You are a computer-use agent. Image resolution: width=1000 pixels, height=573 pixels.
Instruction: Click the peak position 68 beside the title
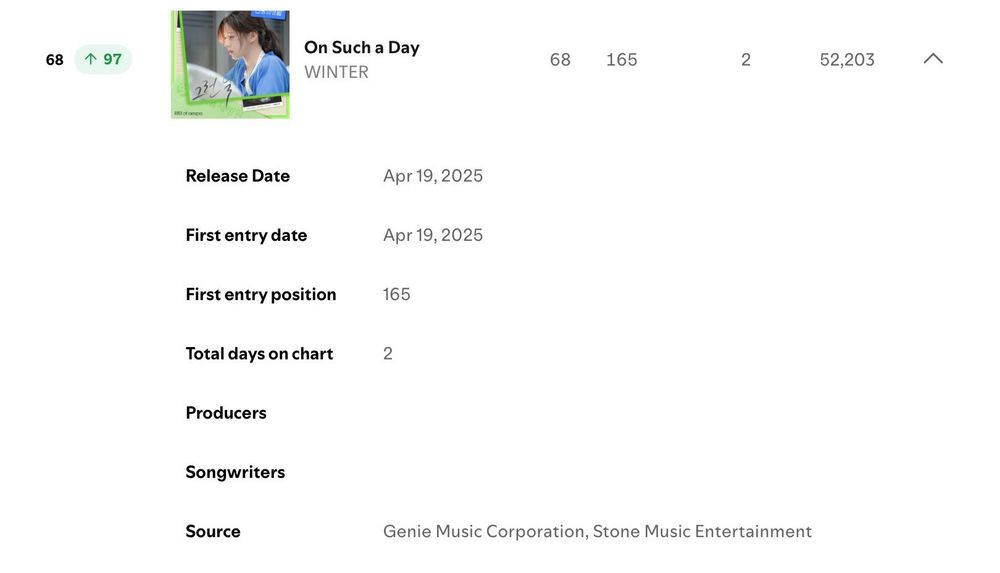click(560, 60)
